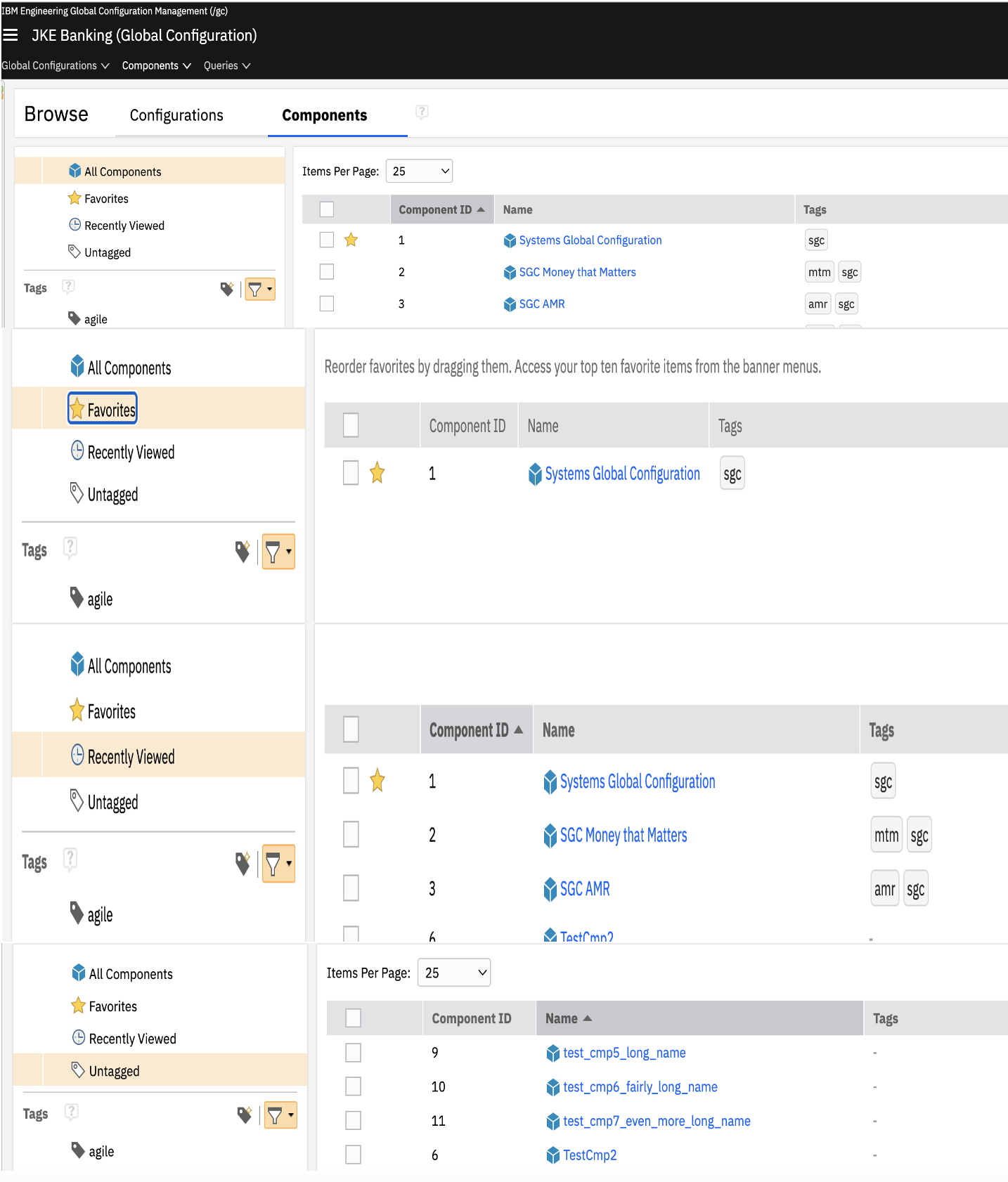This screenshot has height=1182, width=1008.
Task: Open the test_cmp7_even_more_long_name link
Action: tap(657, 1122)
